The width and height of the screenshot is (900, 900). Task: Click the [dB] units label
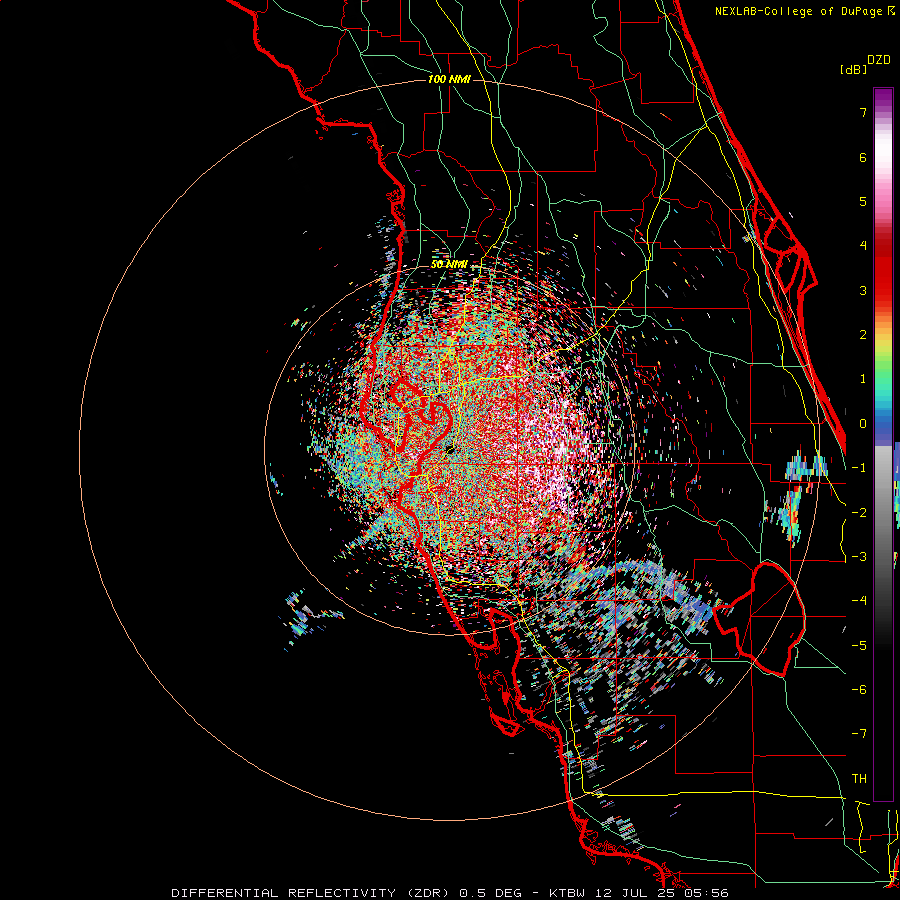point(854,69)
